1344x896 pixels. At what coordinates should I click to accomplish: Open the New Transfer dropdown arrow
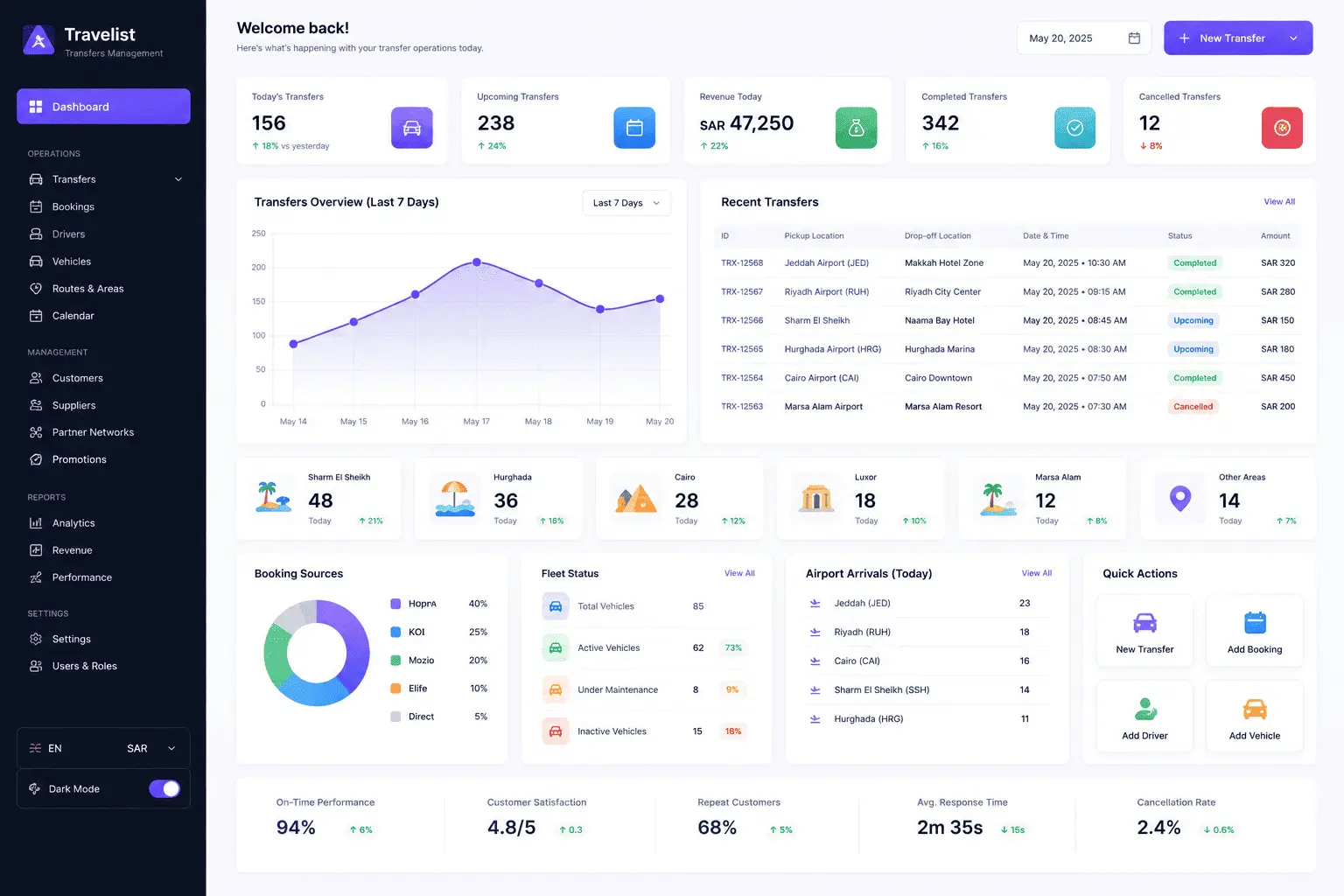point(1293,38)
